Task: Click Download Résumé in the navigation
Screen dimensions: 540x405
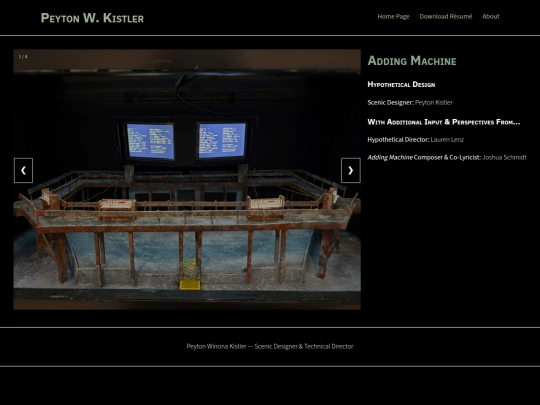Action: (446, 17)
